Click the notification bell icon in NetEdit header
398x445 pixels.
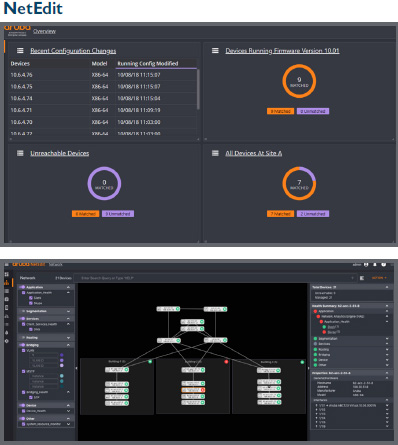375,264
